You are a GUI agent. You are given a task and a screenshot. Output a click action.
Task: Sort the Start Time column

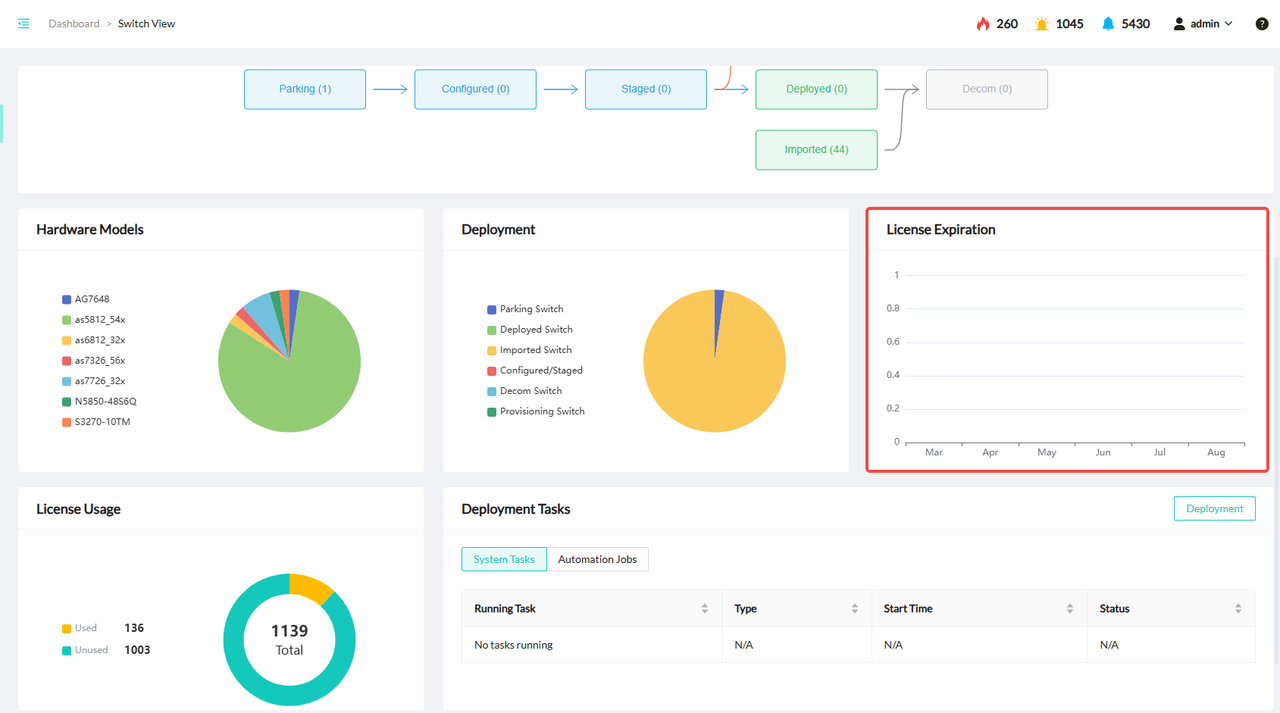[x=1070, y=609]
